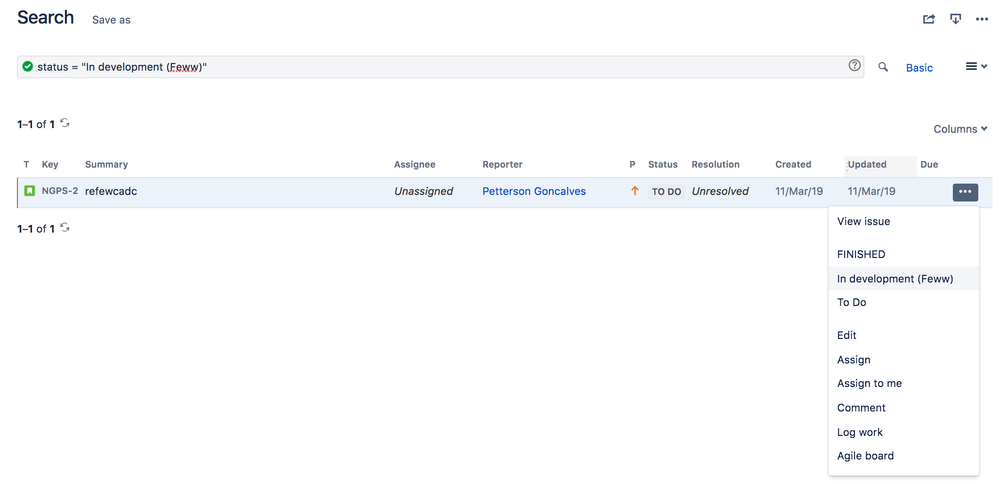The height and width of the screenshot is (484, 999).
Task: Refresh results using top refresh icon
Action: click(x=64, y=123)
